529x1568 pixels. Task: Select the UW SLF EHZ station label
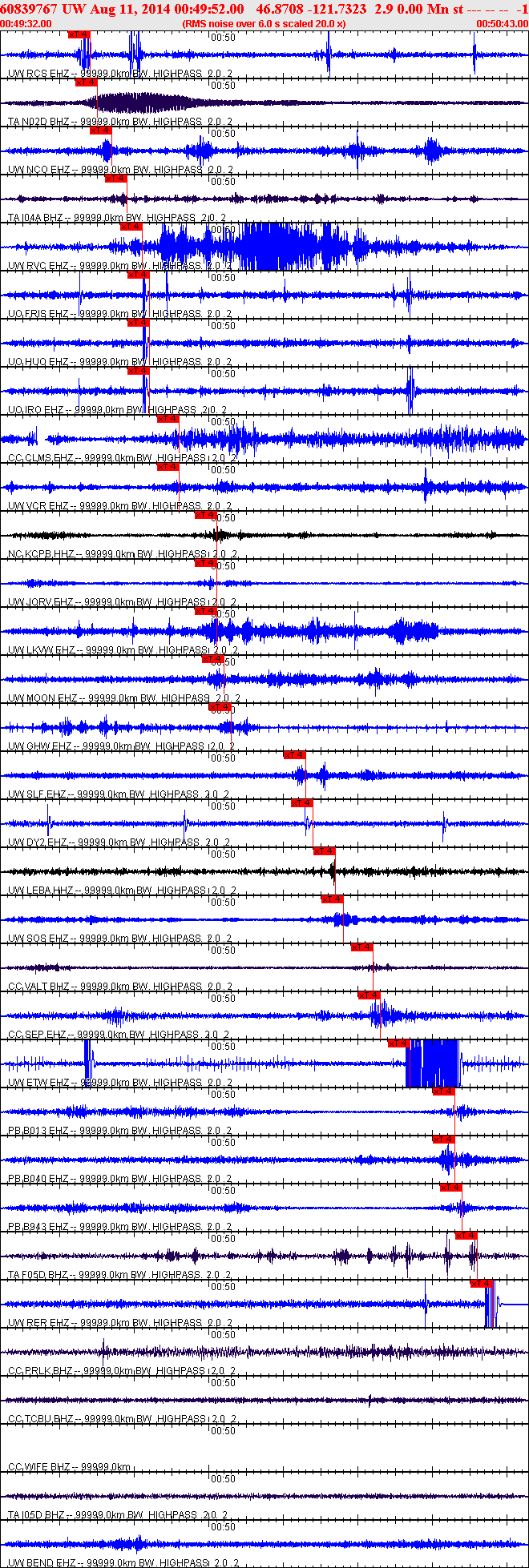(x=38, y=794)
